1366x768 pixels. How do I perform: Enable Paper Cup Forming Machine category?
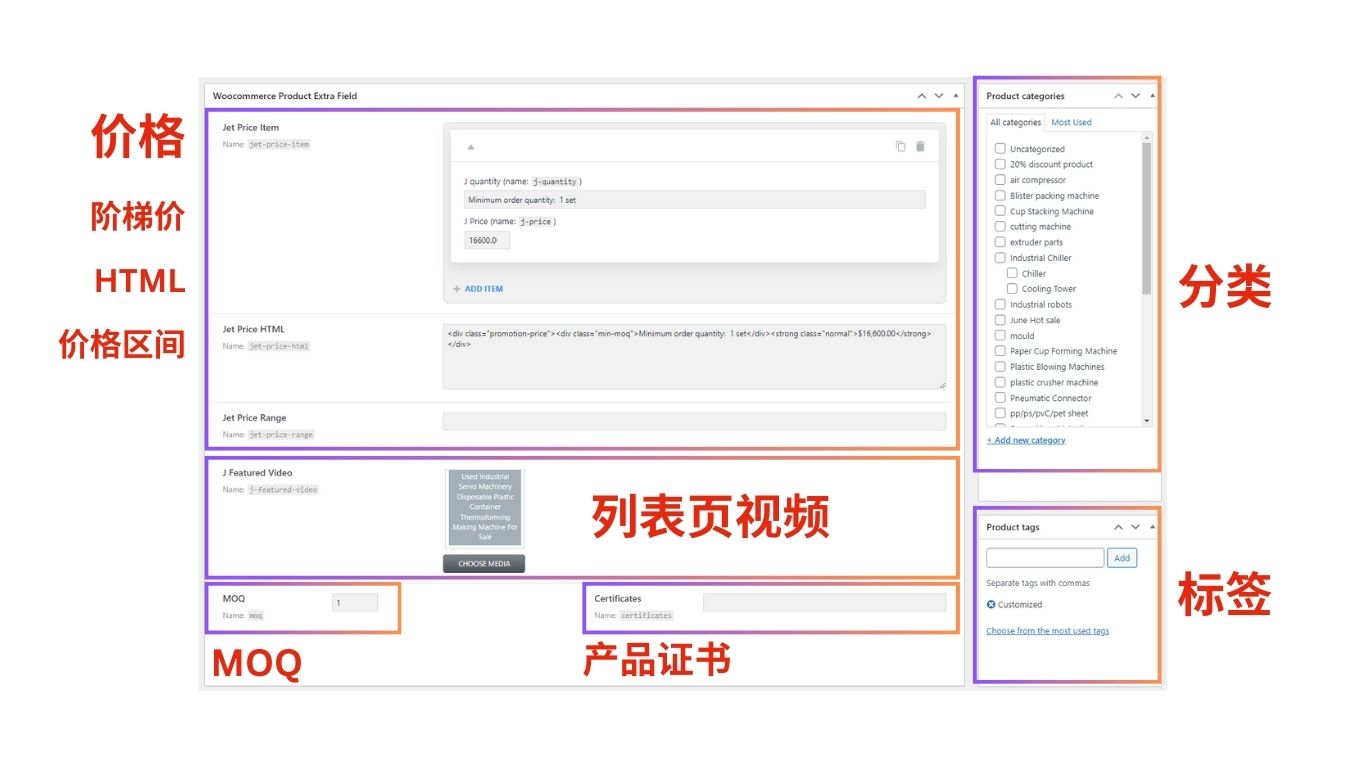point(1000,351)
